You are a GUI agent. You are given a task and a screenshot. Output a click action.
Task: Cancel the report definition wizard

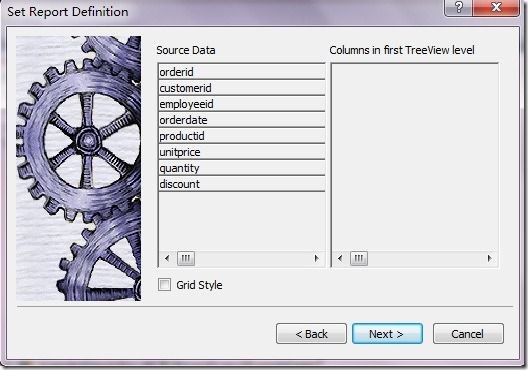(x=468, y=334)
